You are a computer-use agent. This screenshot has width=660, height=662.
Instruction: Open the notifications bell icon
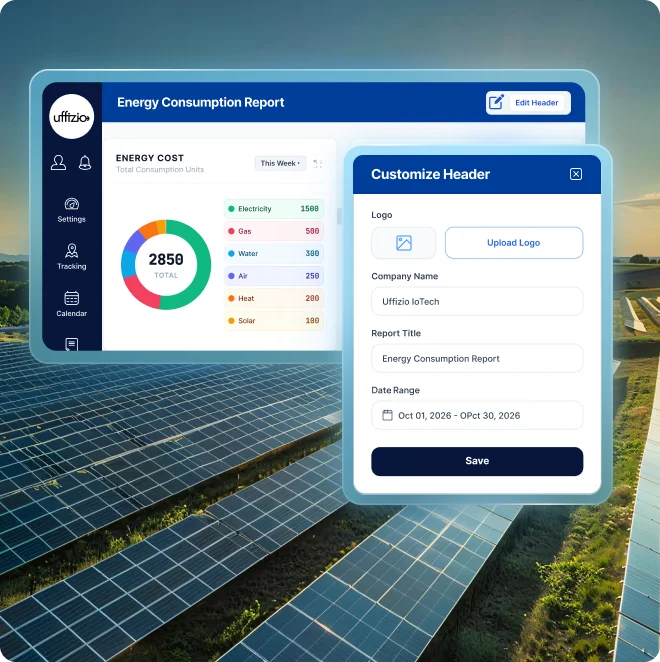[x=85, y=163]
